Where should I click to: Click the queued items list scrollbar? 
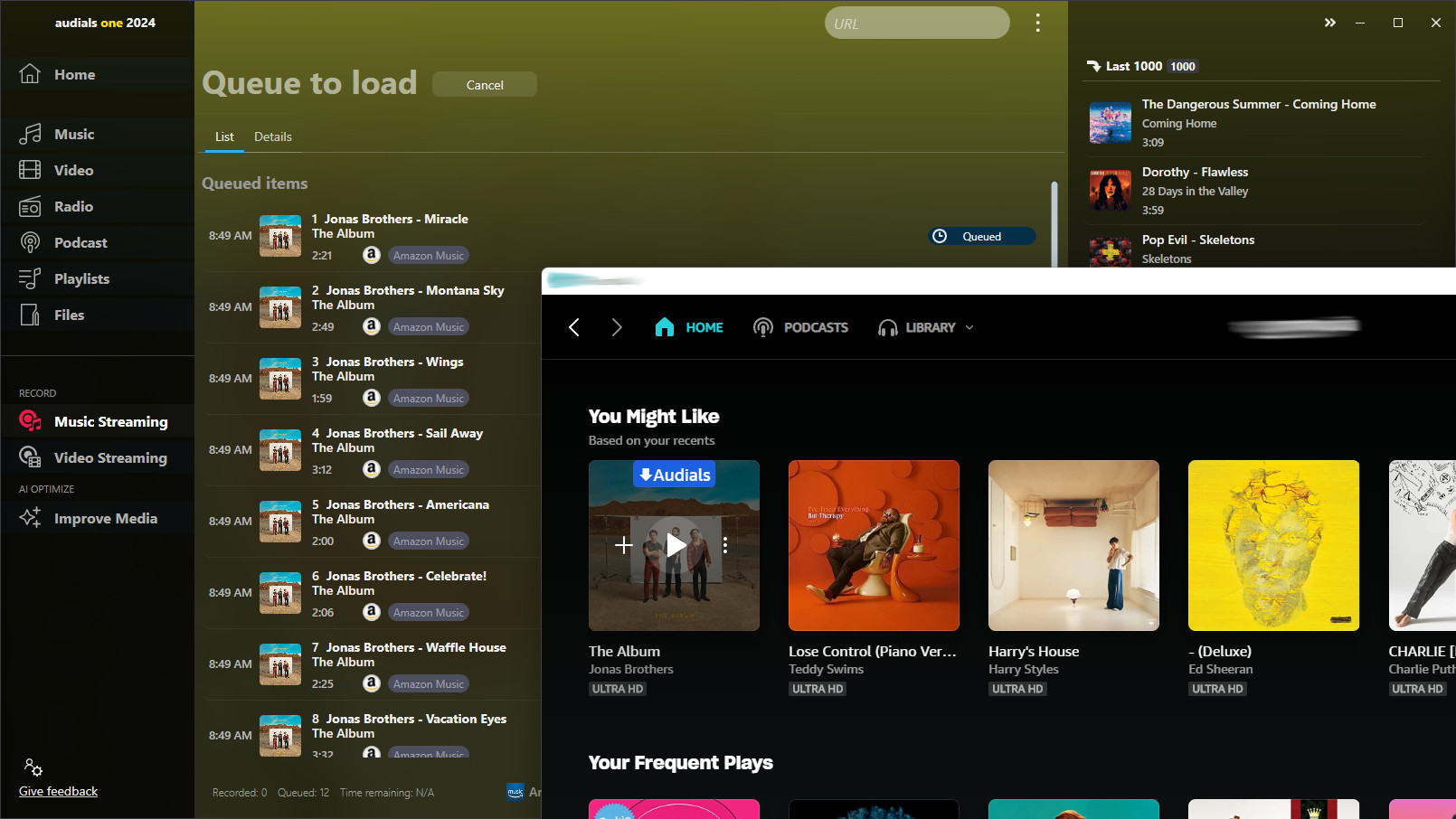coord(1054,224)
